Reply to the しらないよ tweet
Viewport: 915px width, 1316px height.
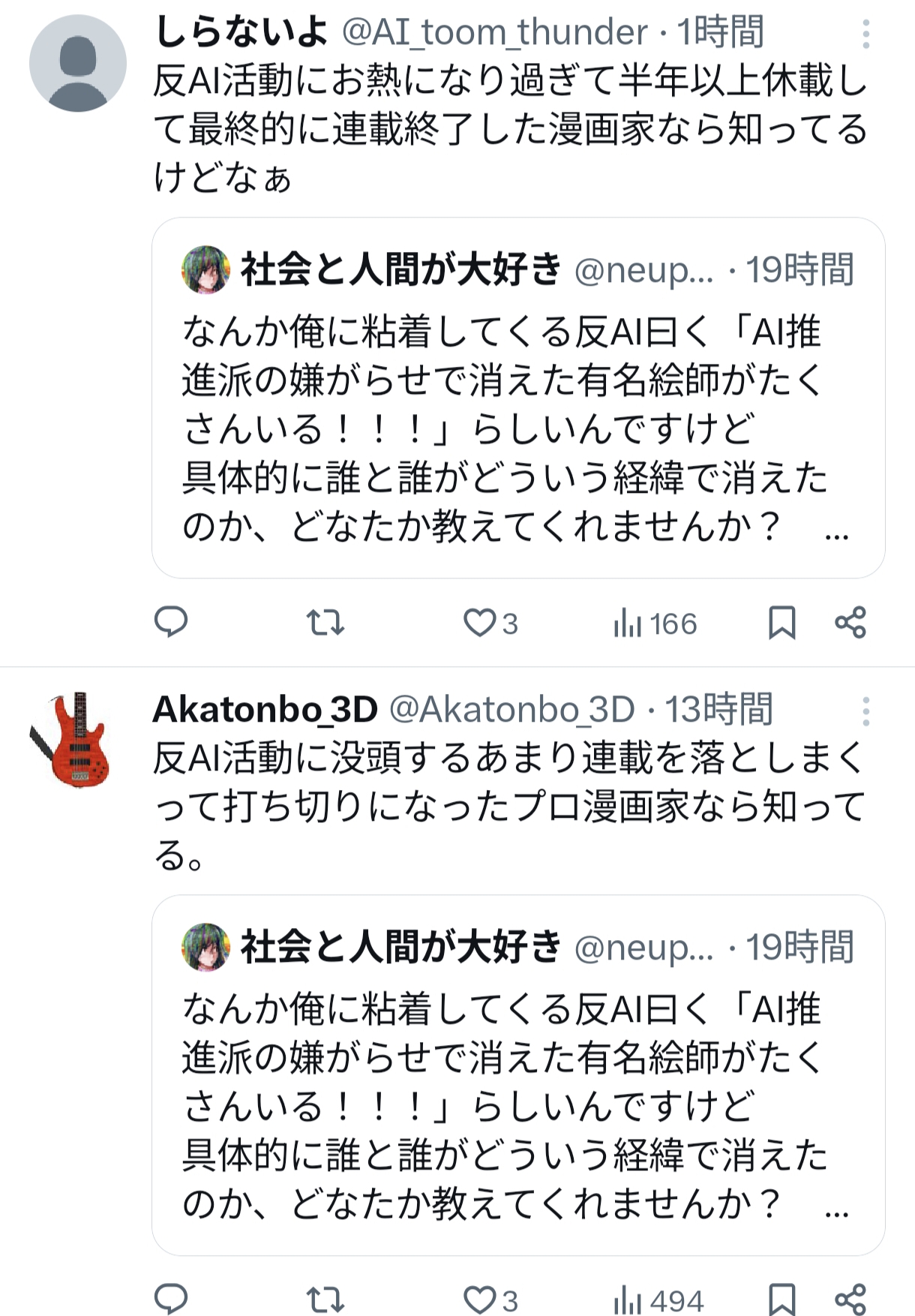[x=171, y=622]
